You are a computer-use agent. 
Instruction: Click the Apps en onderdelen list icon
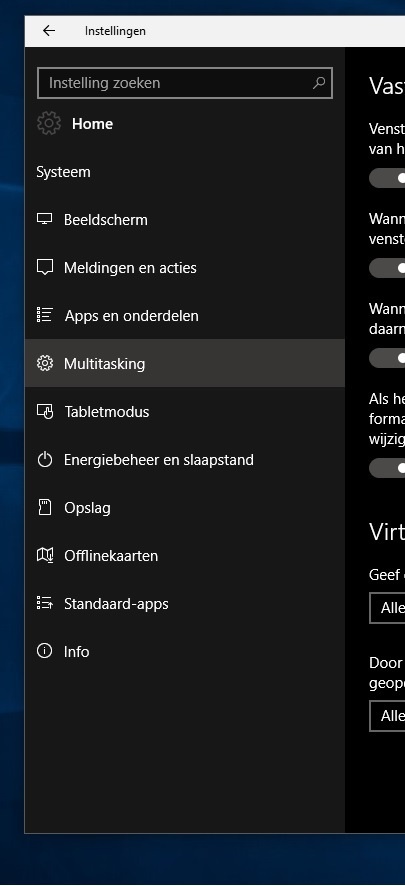click(45, 315)
